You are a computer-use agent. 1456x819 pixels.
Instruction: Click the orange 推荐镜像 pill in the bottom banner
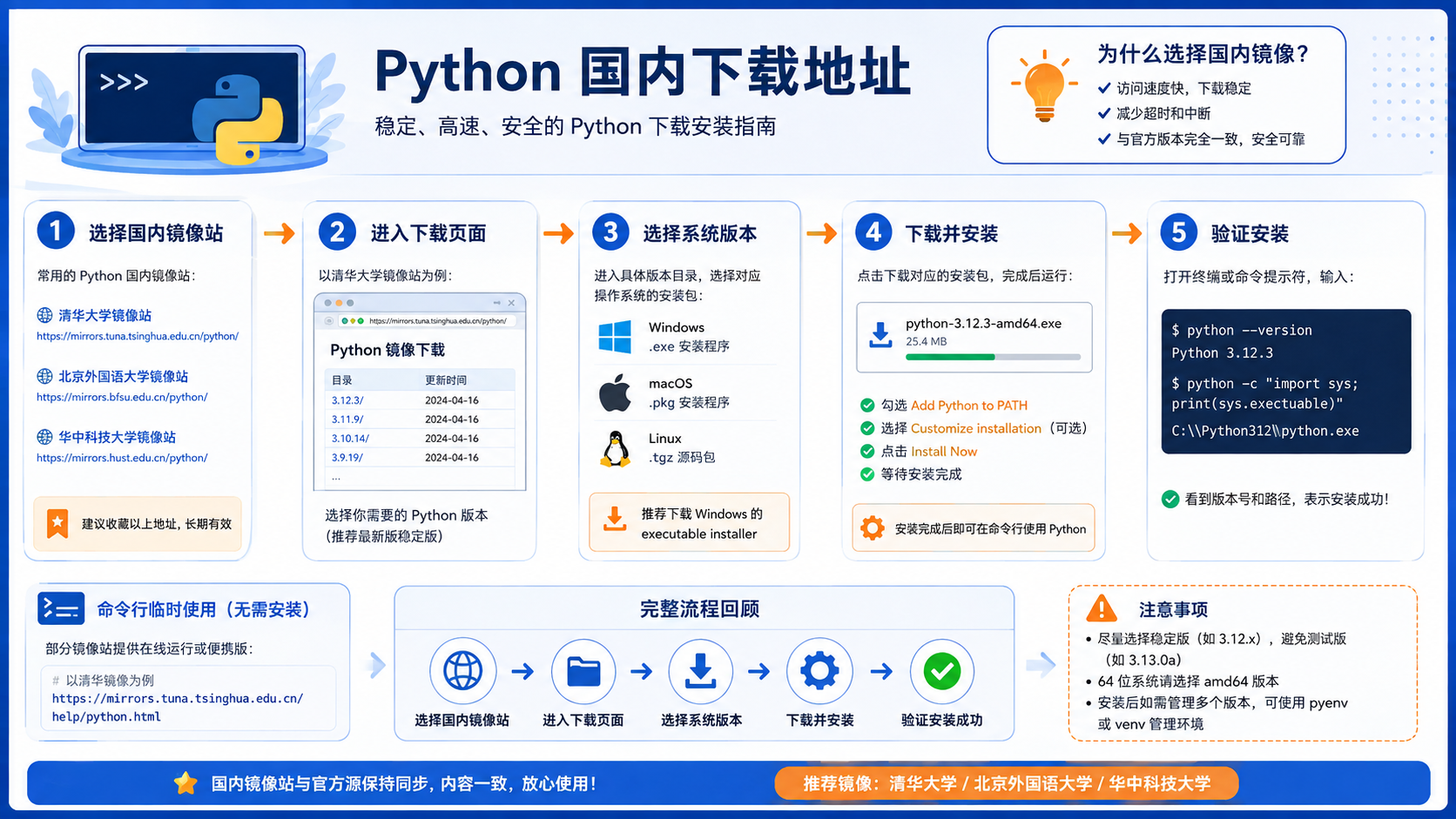(1007, 783)
